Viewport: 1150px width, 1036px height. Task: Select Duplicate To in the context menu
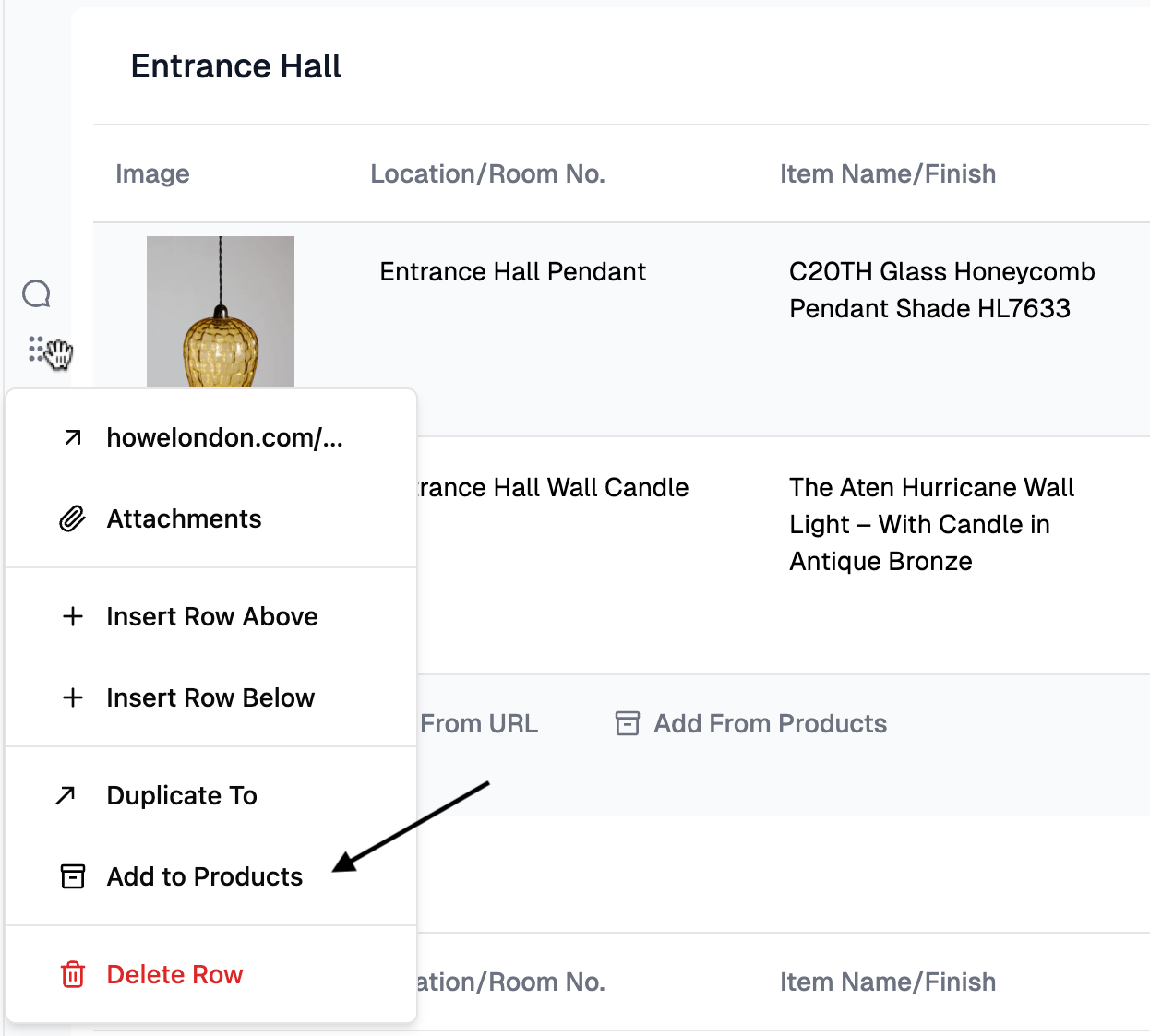pos(182,795)
